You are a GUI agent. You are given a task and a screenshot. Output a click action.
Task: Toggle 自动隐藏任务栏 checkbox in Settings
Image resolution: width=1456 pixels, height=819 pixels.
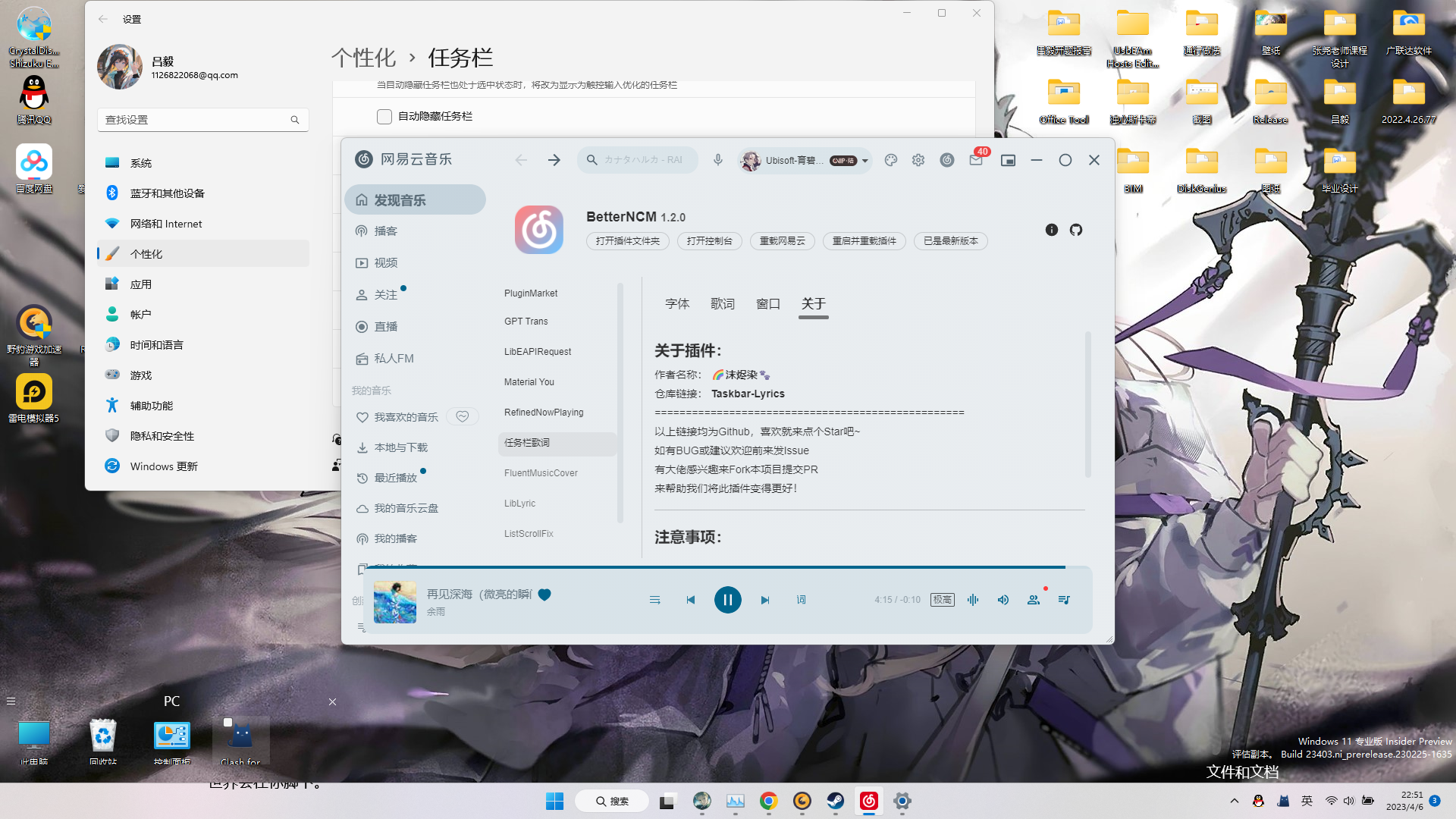coord(384,116)
